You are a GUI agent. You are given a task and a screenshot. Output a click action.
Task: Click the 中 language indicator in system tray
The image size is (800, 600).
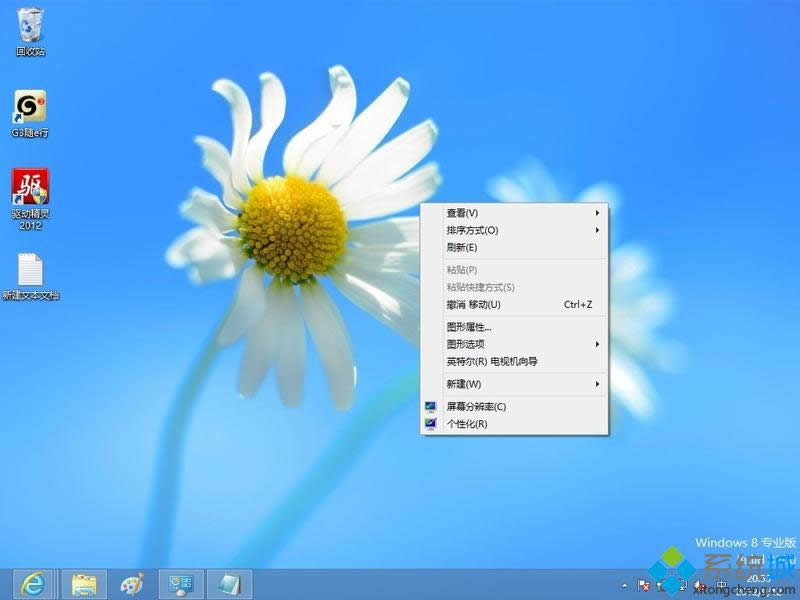pos(722,585)
